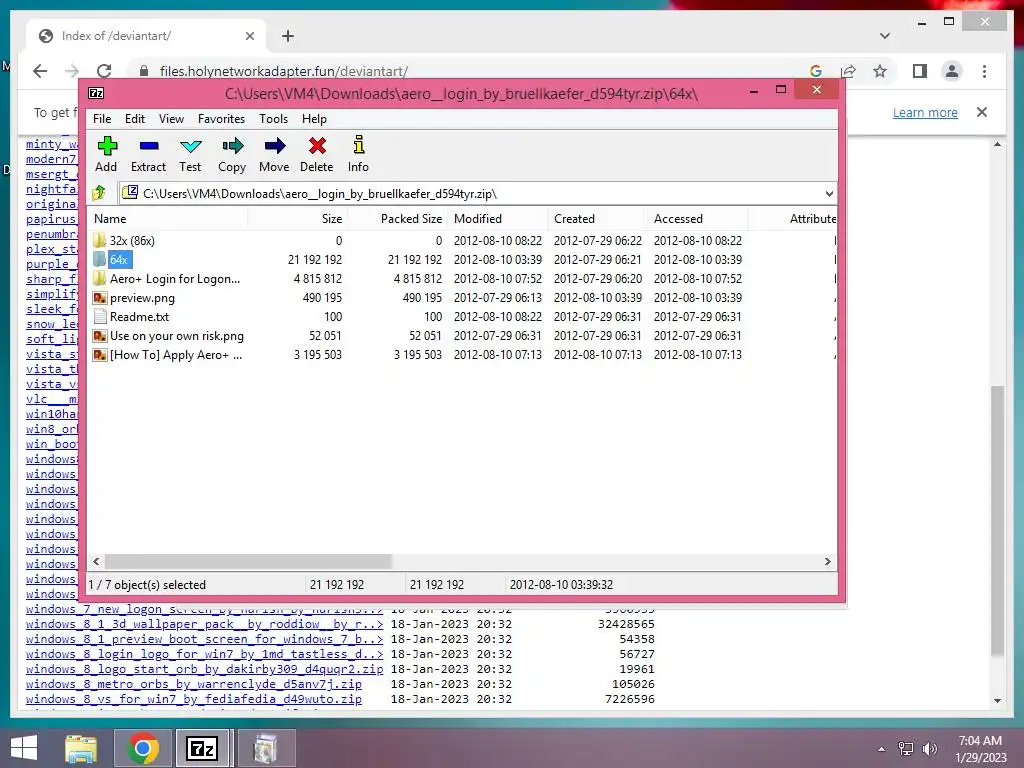Click 7-Zip icon in taskbar
The image size is (1024, 768).
coord(202,748)
